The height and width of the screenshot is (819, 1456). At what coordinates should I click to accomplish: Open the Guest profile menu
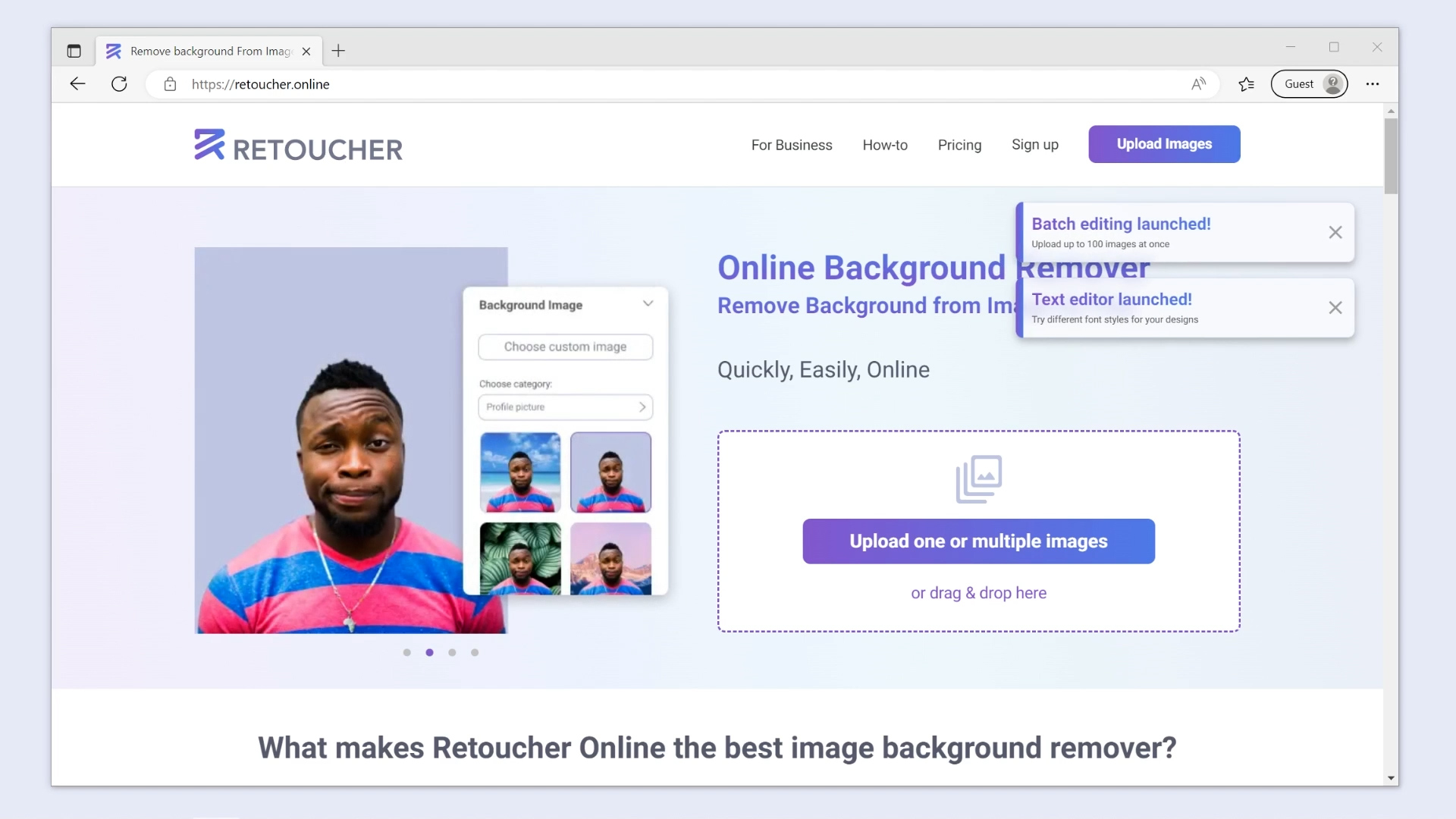pos(1309,84)
